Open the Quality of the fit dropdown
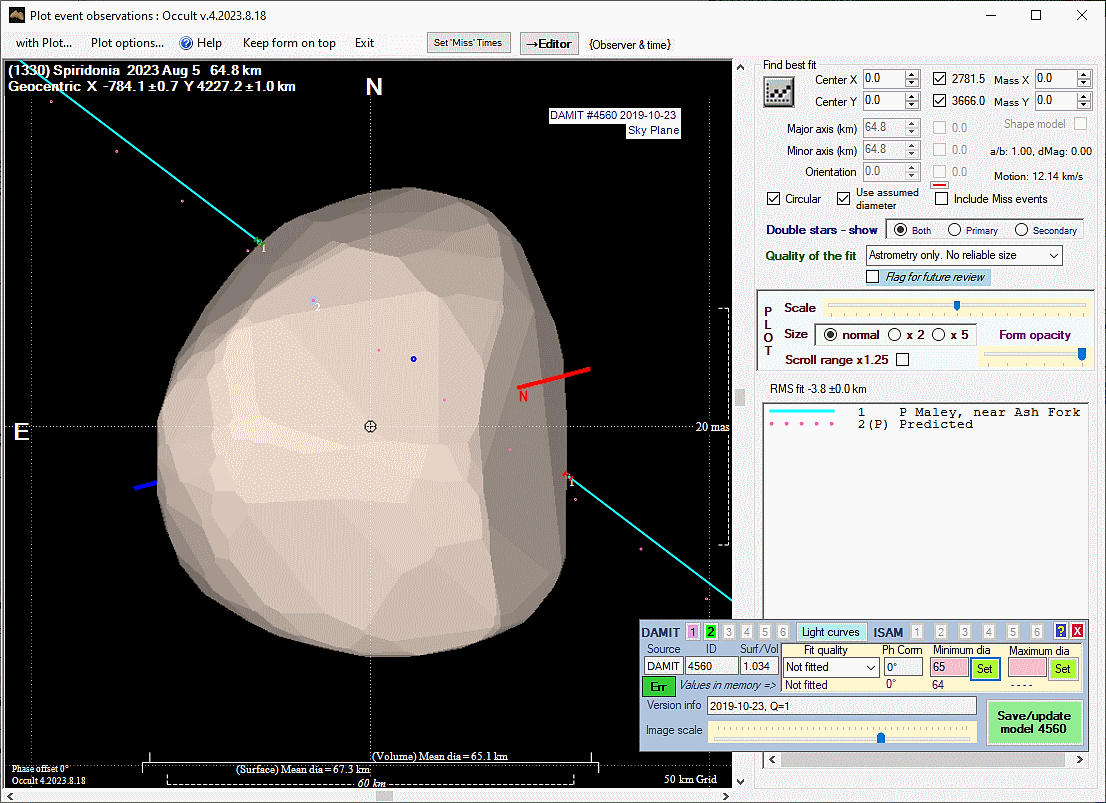The width and height of the screenshot is (1106, 803). pos(1054,256)
